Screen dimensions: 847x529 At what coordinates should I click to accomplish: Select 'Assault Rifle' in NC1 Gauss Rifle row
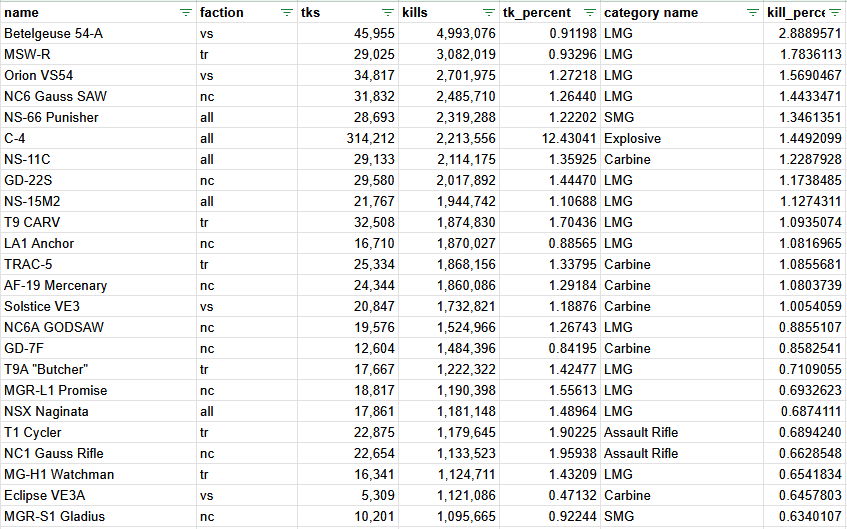point(682,454)
